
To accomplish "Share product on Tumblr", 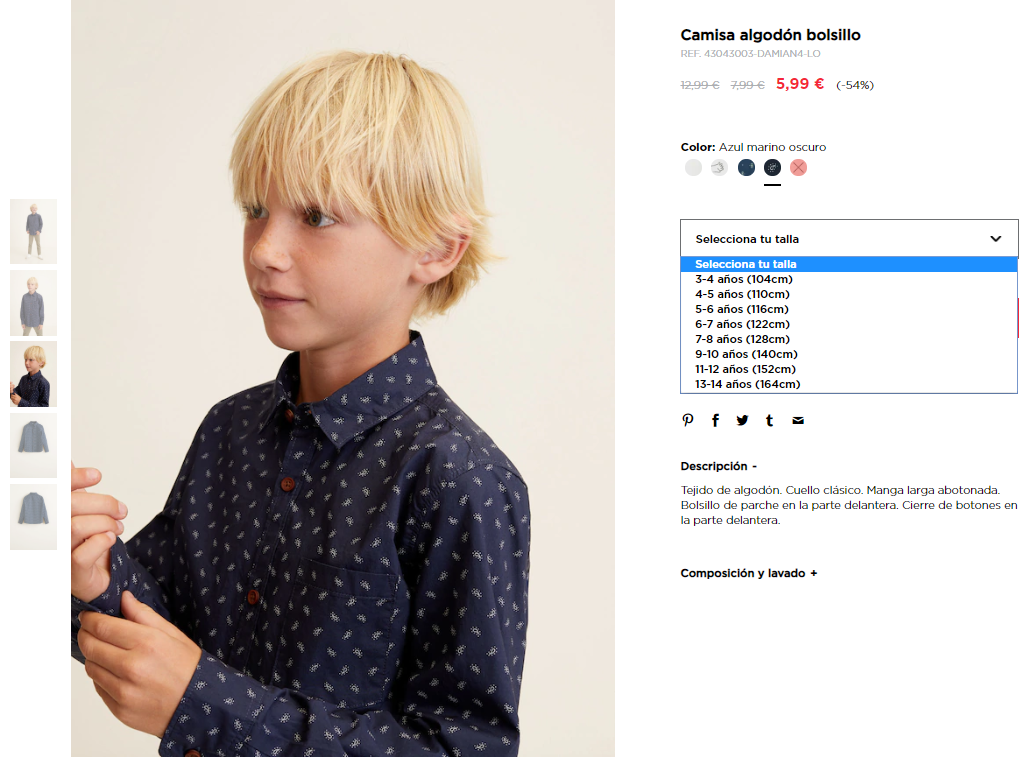I will tap(769, 420).
